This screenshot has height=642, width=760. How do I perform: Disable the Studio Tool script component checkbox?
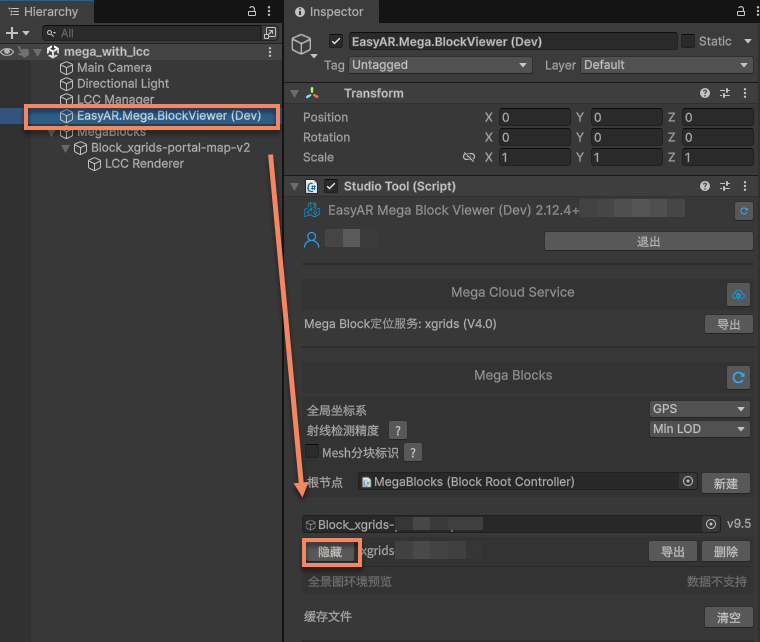331,186
